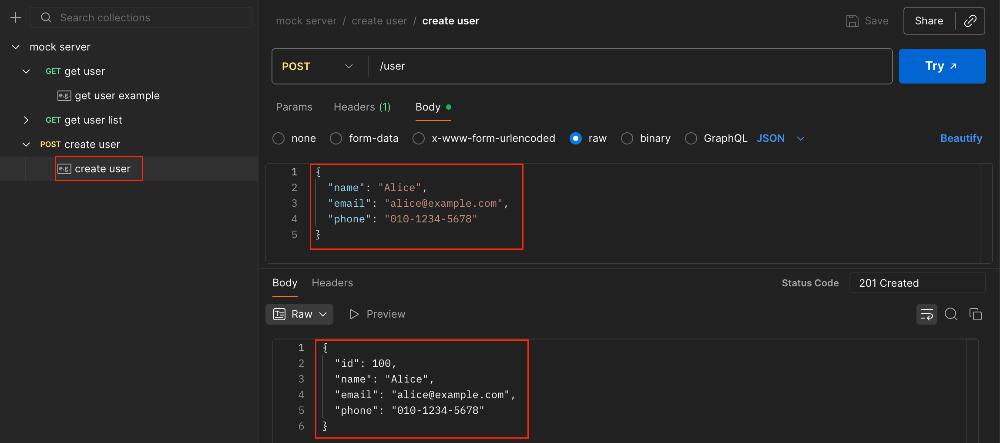Click the Preview play icon
This screenshot has width=1000, height=443.
[354, 314]
